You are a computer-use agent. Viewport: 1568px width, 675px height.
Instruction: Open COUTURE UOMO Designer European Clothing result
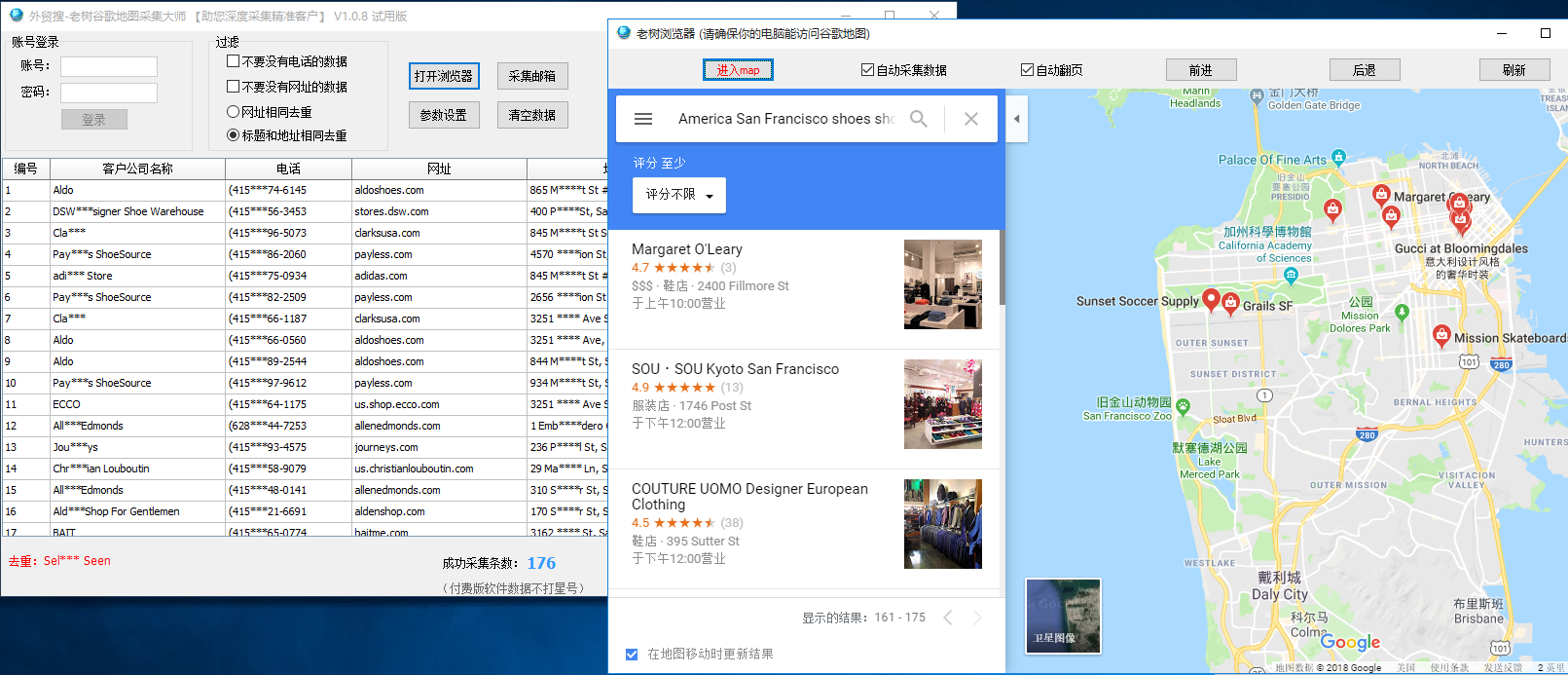[749, 497]
